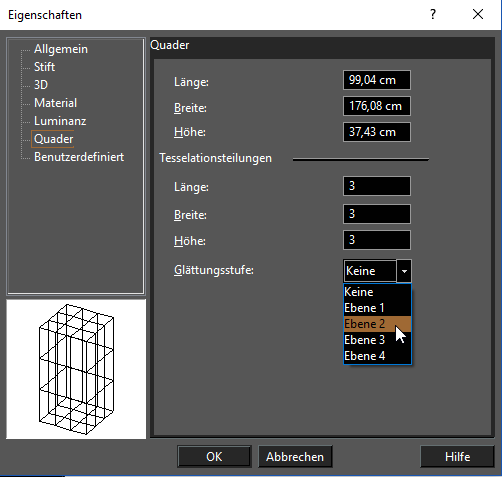Choose Keine from the smoothing list
The height and width of the screenshot is (477, 502).
click(x=377, y=292)
